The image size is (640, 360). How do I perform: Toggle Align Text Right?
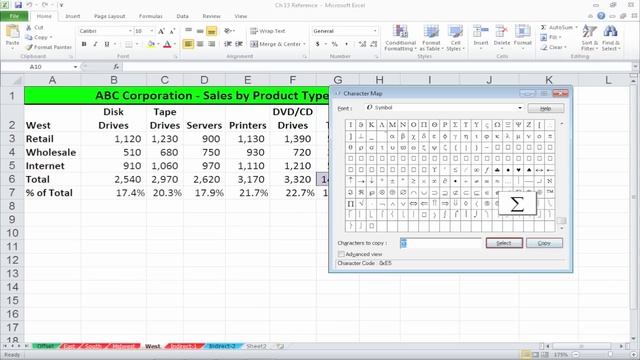[211, 44]
